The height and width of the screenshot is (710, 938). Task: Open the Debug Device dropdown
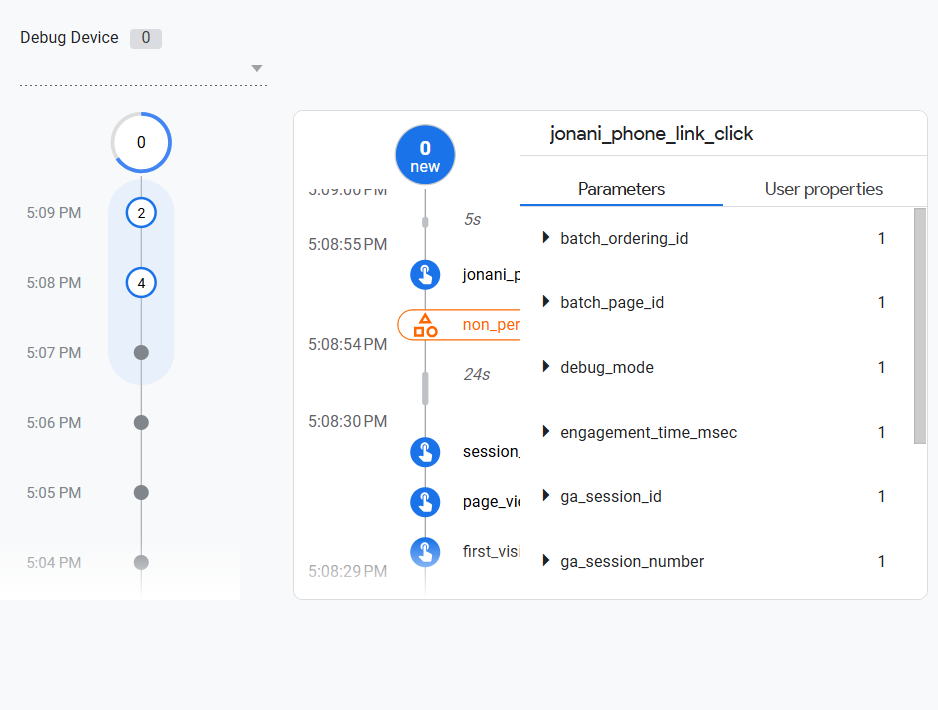click(257, 68)
